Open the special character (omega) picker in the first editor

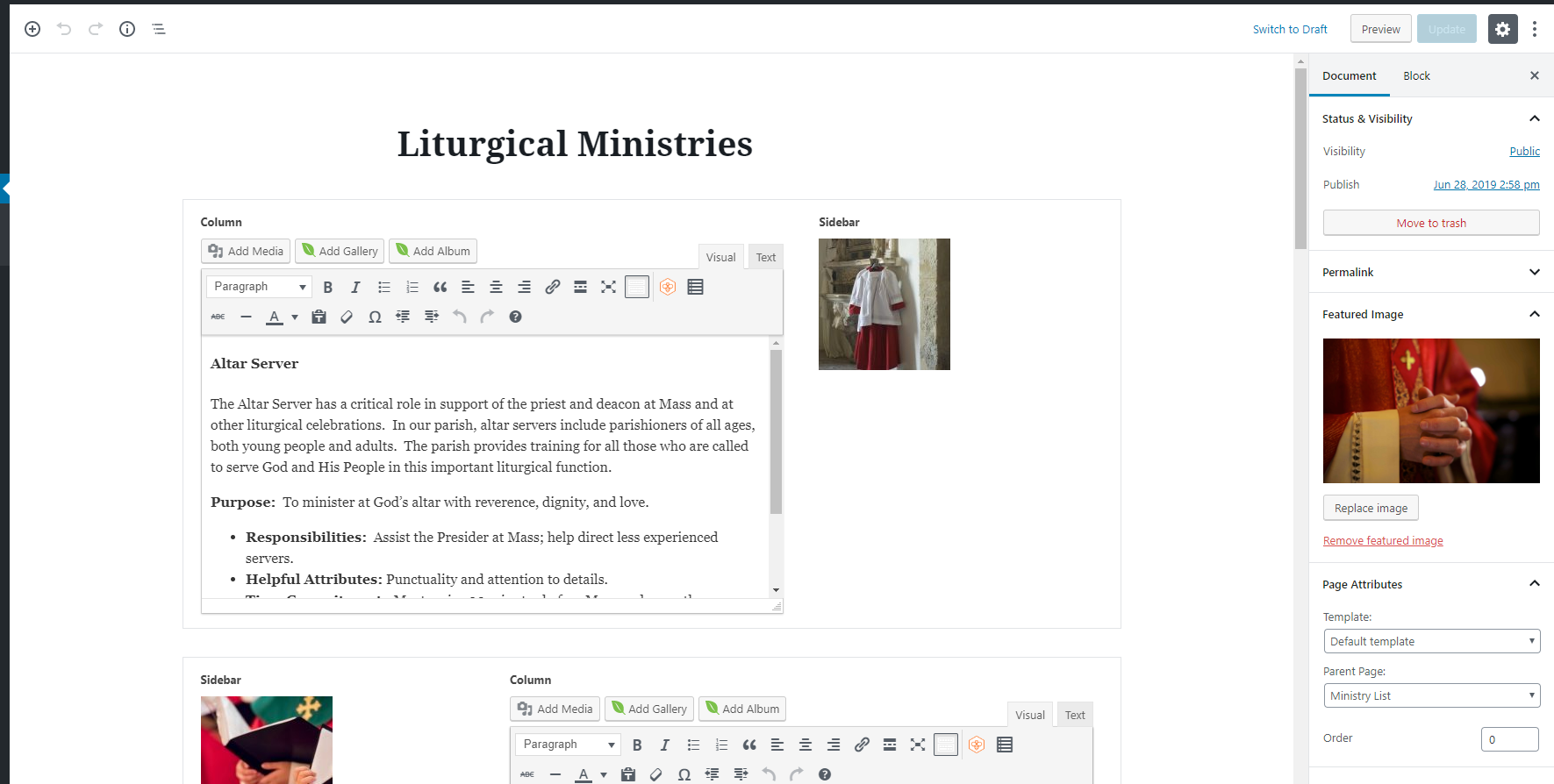click(x=375, y=317)
